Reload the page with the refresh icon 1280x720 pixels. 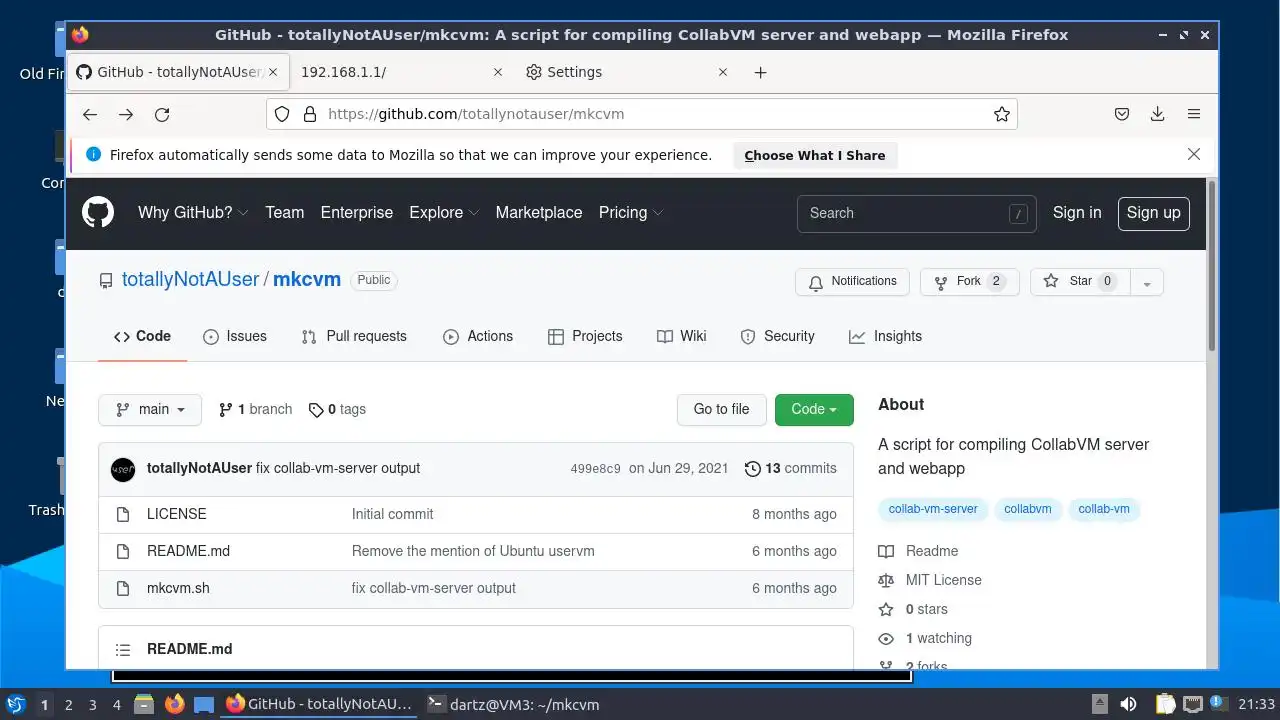[162, 114]
